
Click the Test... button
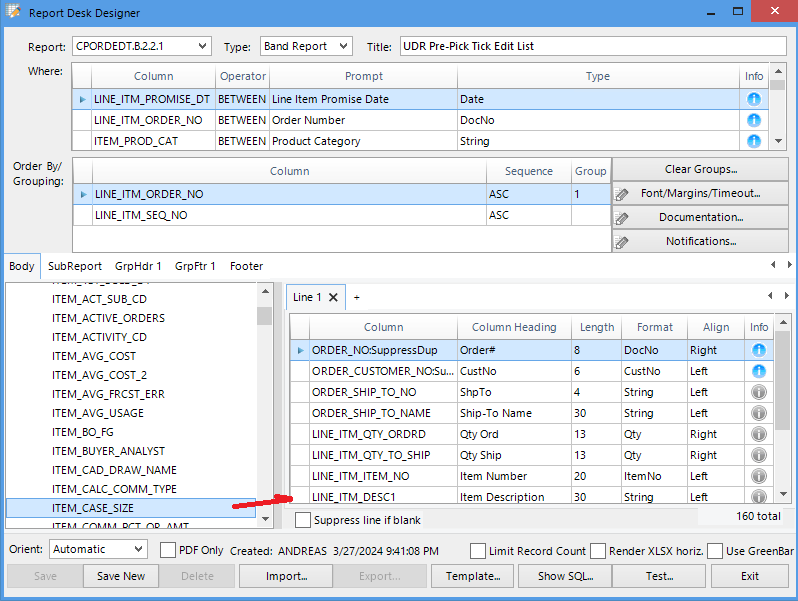click(x=659, y=576)
